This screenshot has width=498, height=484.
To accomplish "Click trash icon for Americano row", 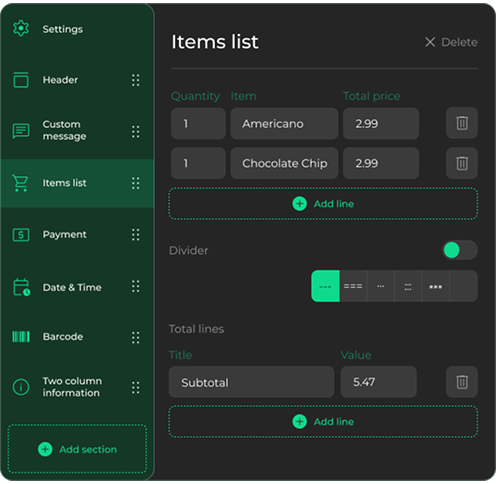I will coord(463,123).
